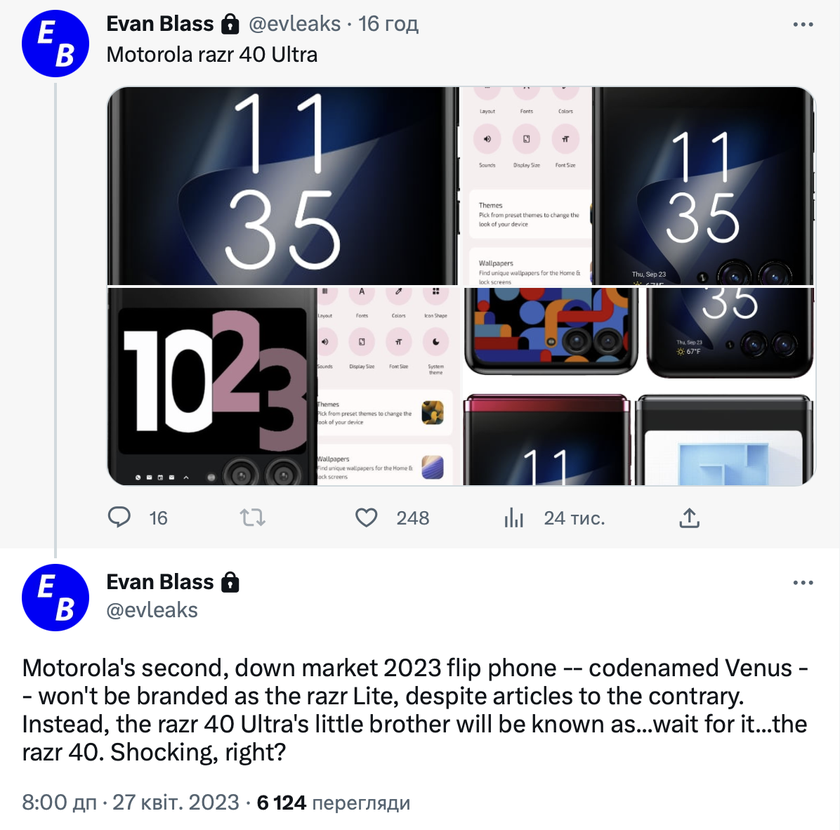Click the share icon on first tweet
Viewport: 840px width, 830px height.
coord(689,517)
